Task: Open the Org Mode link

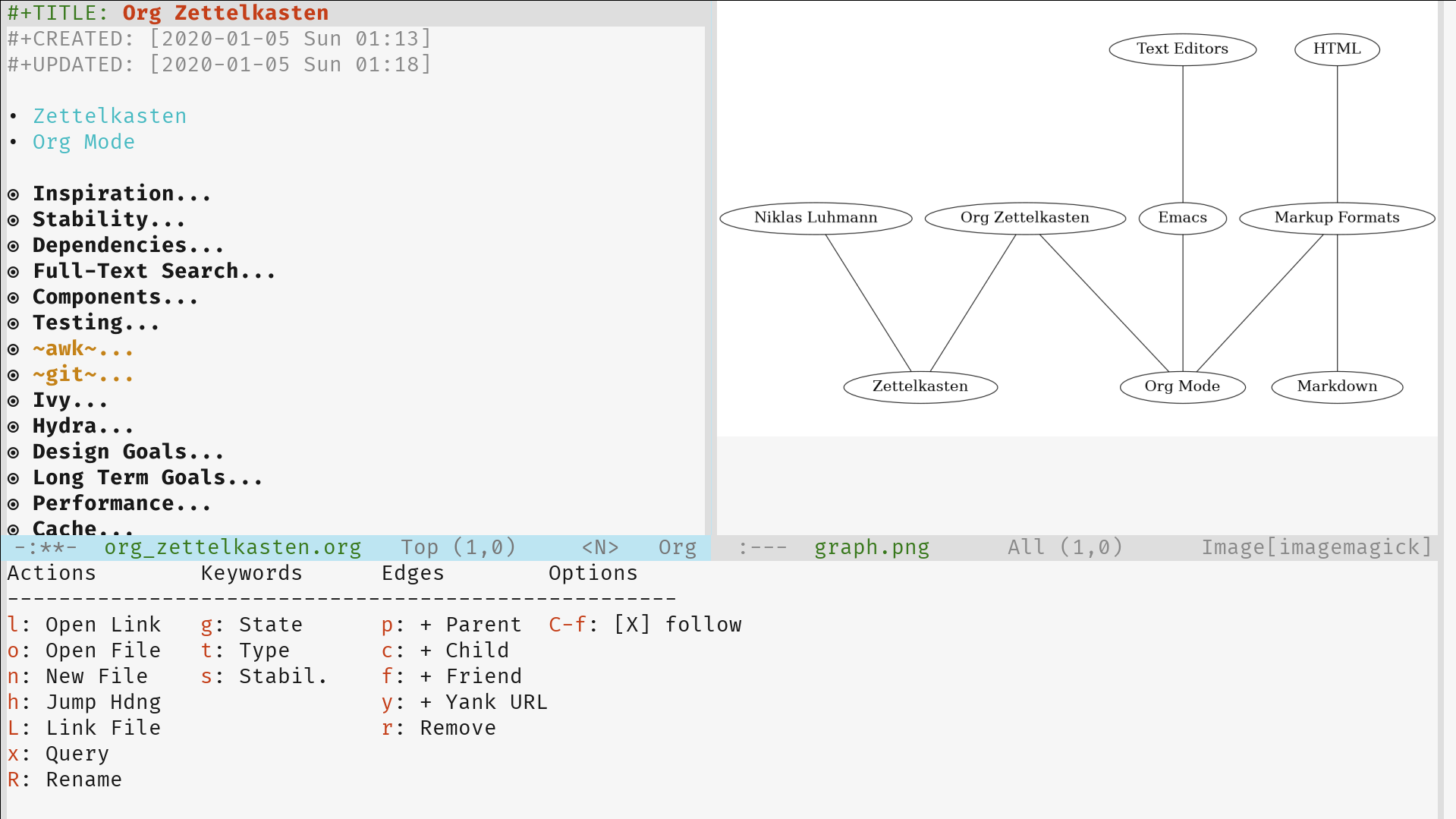Action: (83, 142)
